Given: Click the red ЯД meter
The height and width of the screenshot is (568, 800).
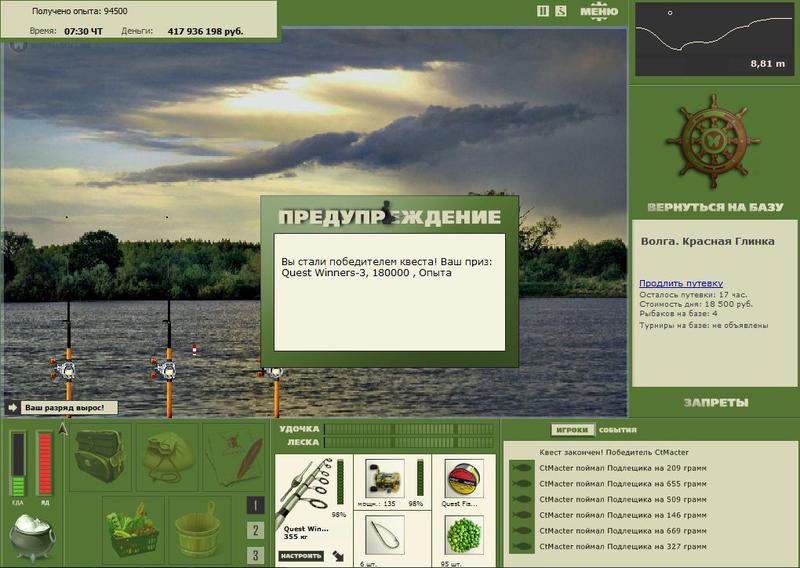Looking at the screenshot, I should coord(44,463).
